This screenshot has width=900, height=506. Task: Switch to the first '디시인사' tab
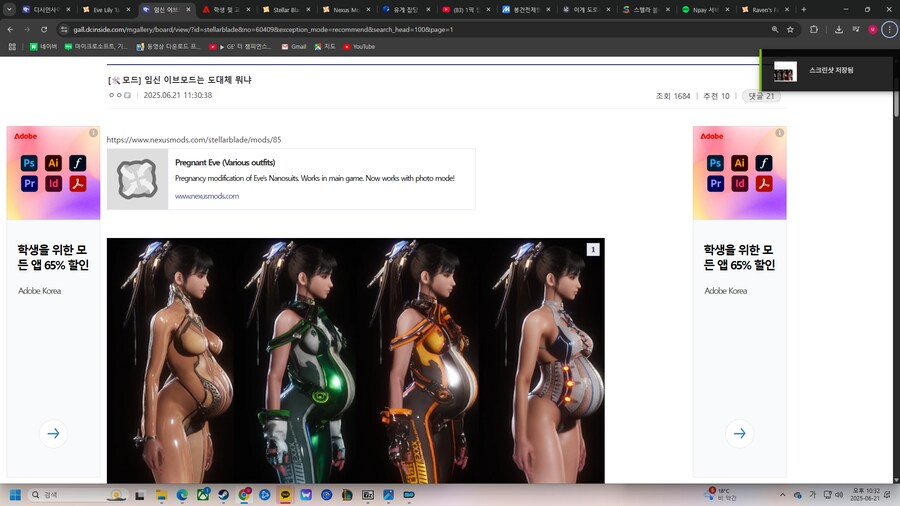[x=46, y=9]
